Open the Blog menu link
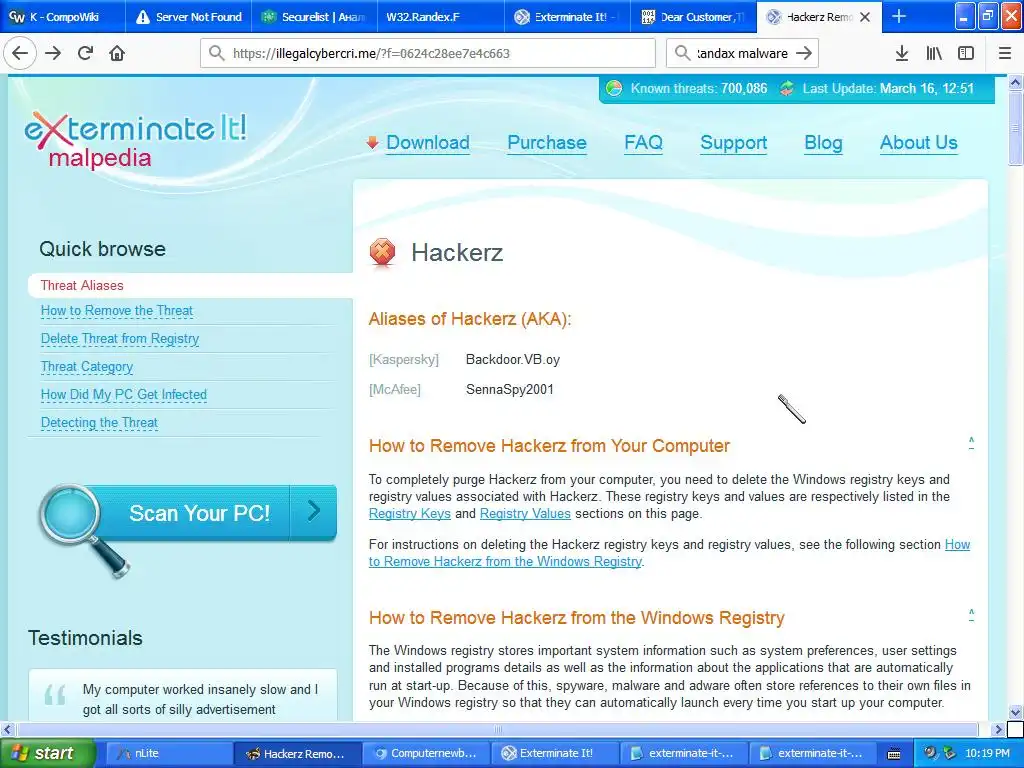Image resolution: width=1024 pixels, height=768 pixels. click(x=823, y=142)
